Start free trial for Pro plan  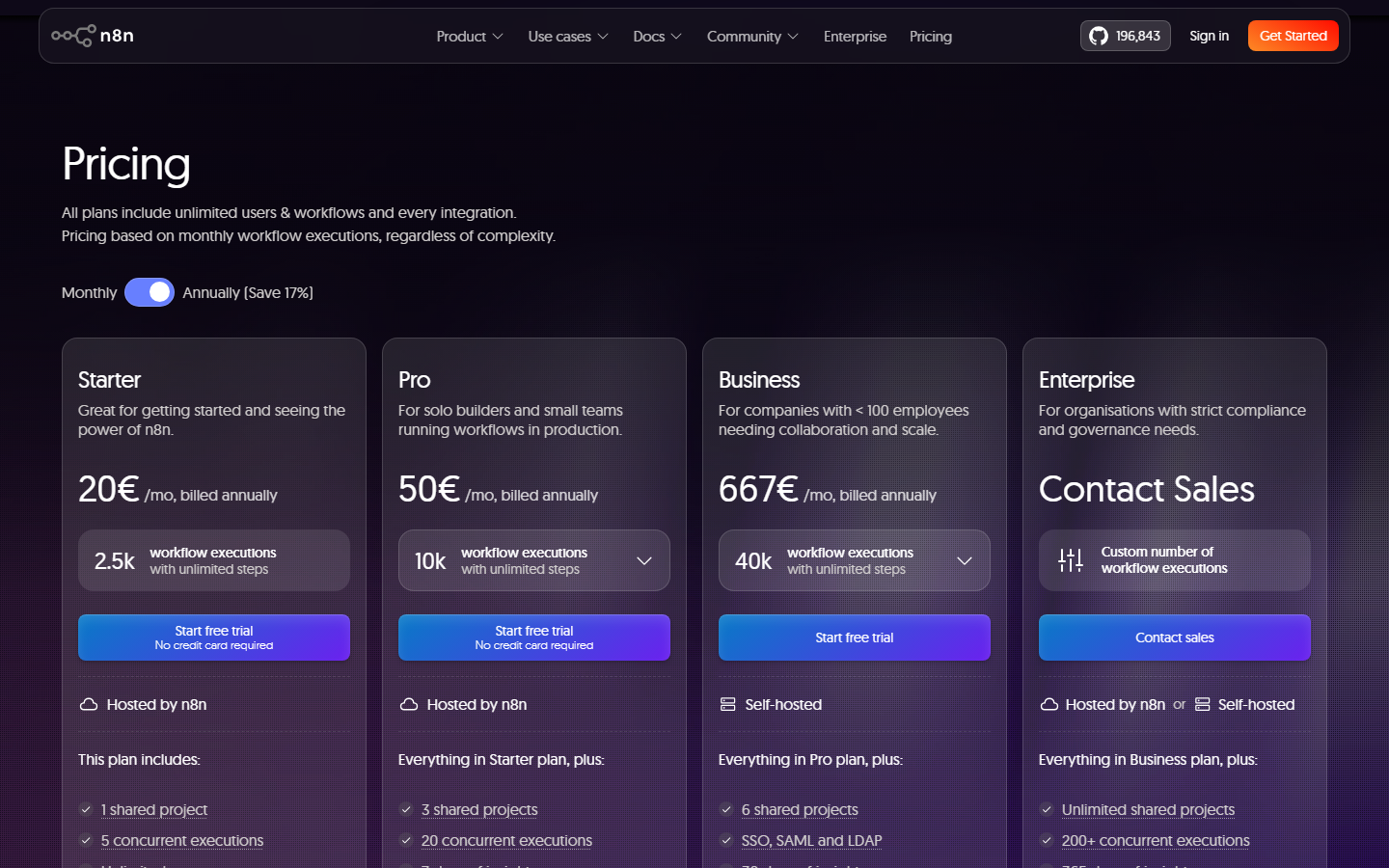[x=534, y=637]
